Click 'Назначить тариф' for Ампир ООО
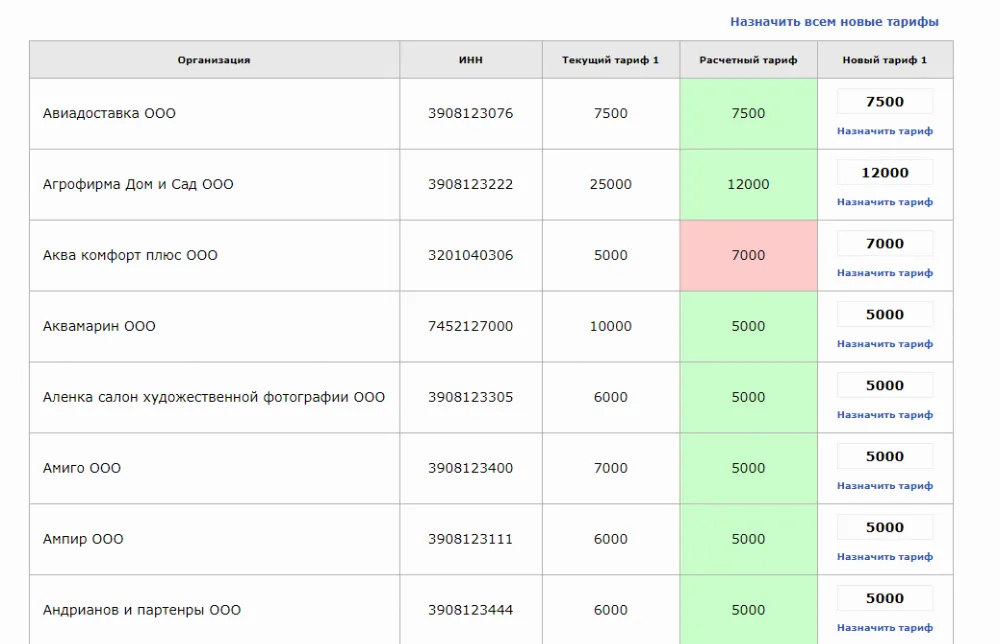The image size is (1000, 644). click(884, 557)
